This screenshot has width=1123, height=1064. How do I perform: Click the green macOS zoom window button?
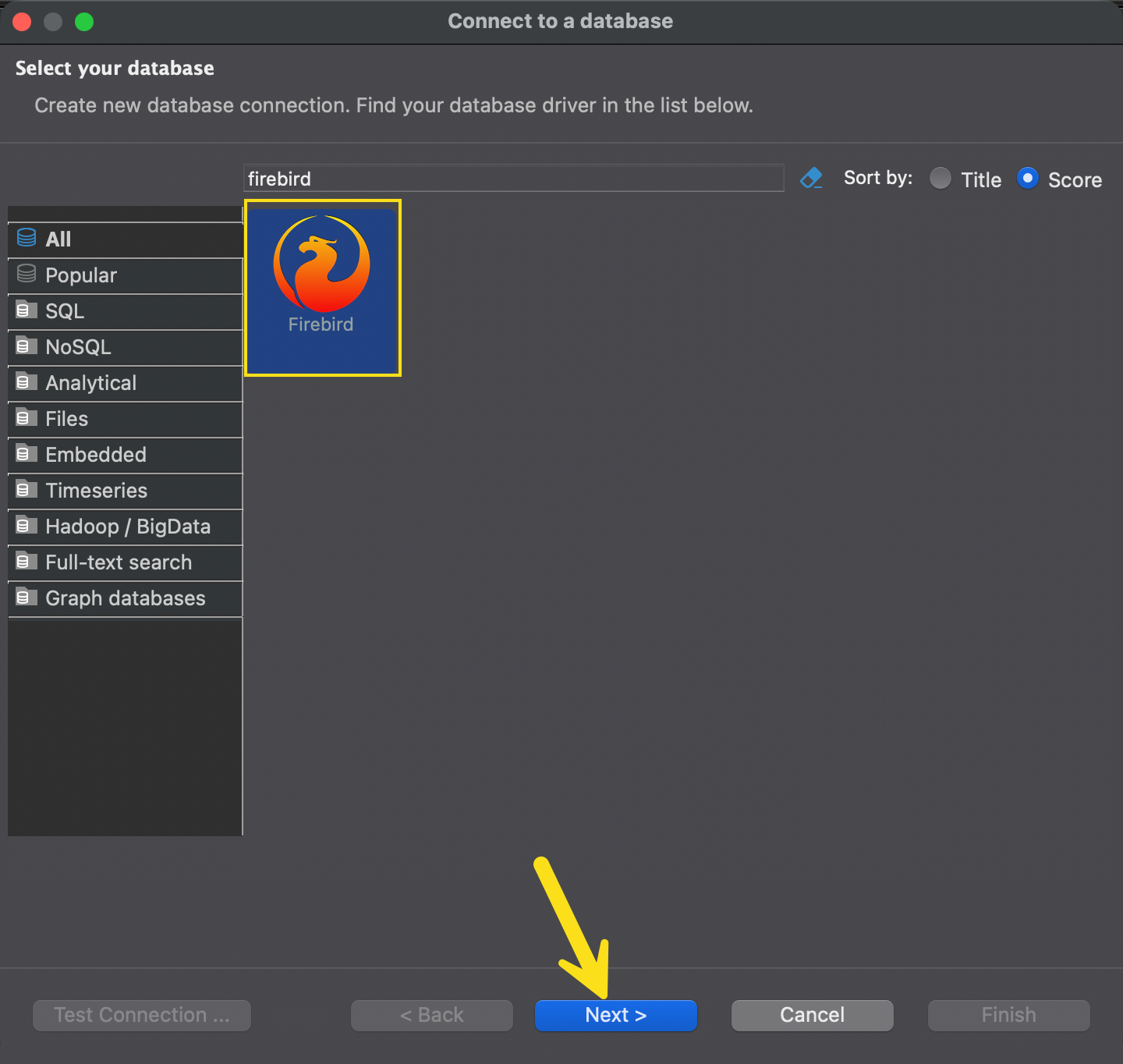pyautogui.click(x=84, y=22)
